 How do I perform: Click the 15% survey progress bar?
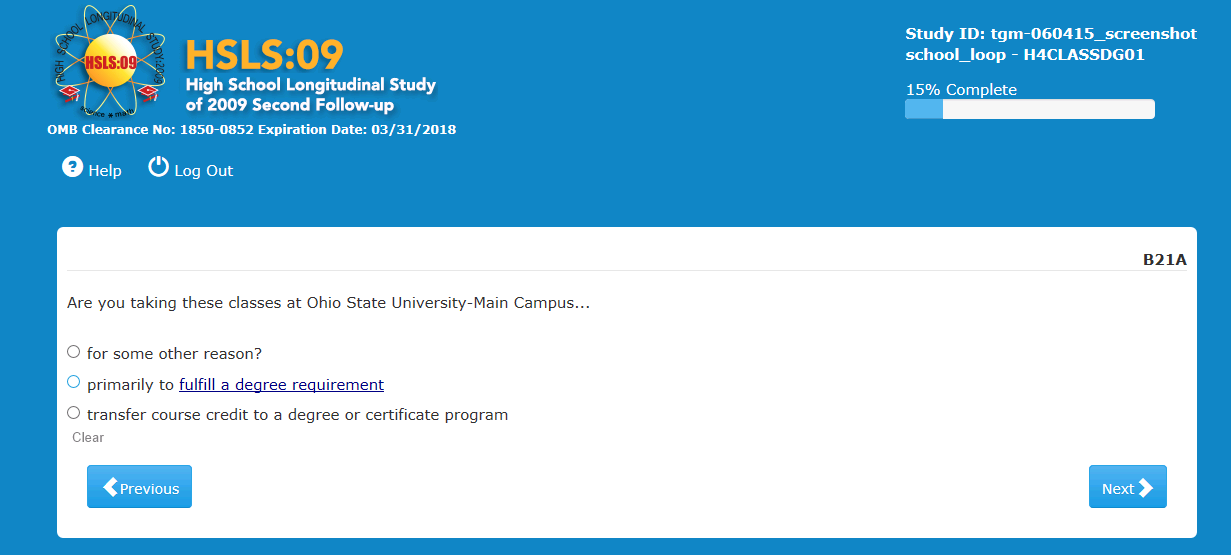(1029, 109)
